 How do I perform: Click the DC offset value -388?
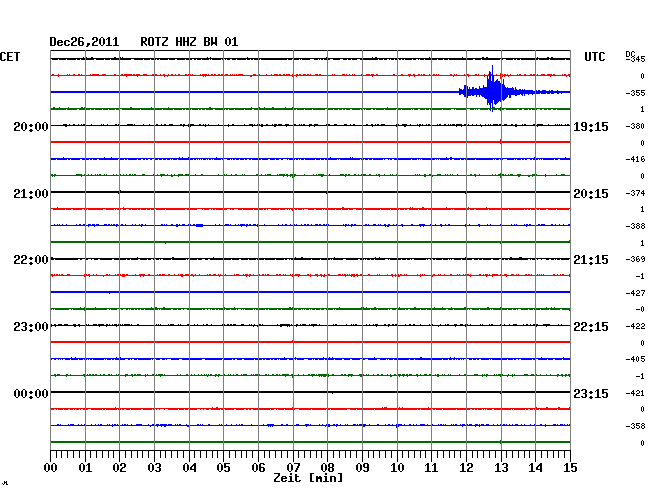pos(635,227)
